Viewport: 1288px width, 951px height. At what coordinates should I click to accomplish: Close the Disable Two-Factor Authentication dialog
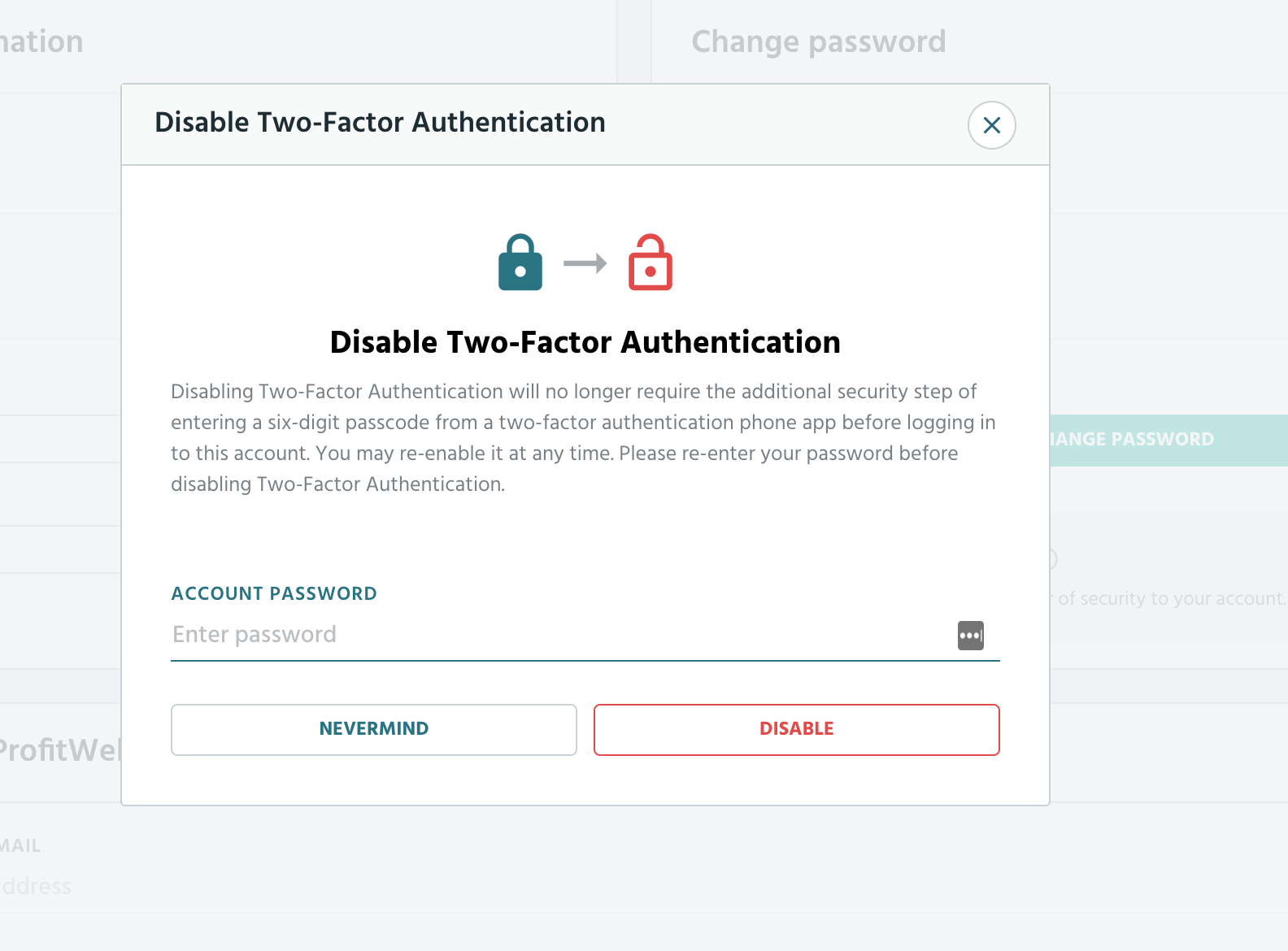click(991, 125)
